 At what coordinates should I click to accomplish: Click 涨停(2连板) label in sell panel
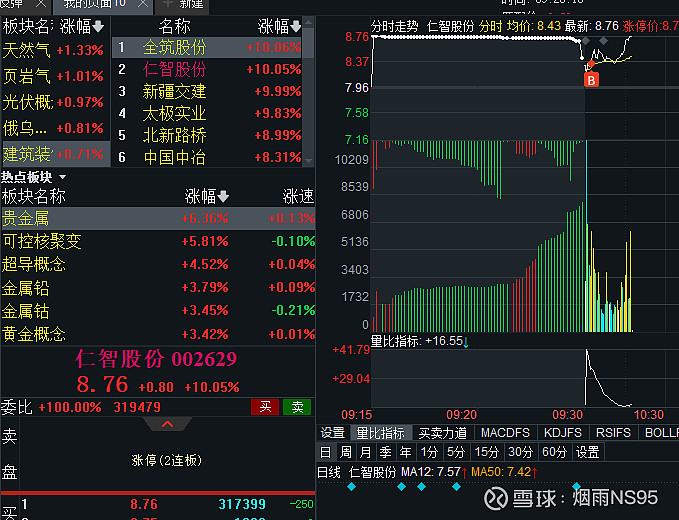167,460
